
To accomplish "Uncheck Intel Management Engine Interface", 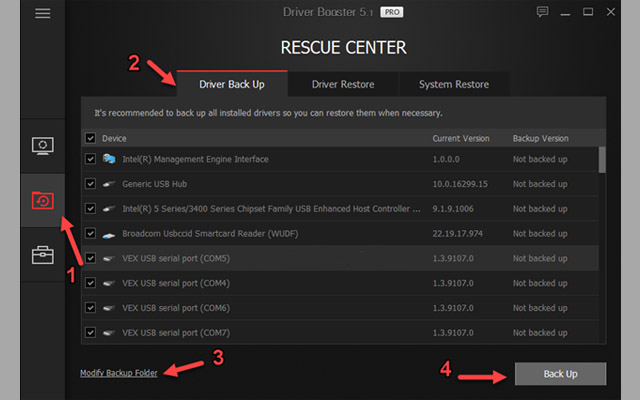I will tap(90, 159).
